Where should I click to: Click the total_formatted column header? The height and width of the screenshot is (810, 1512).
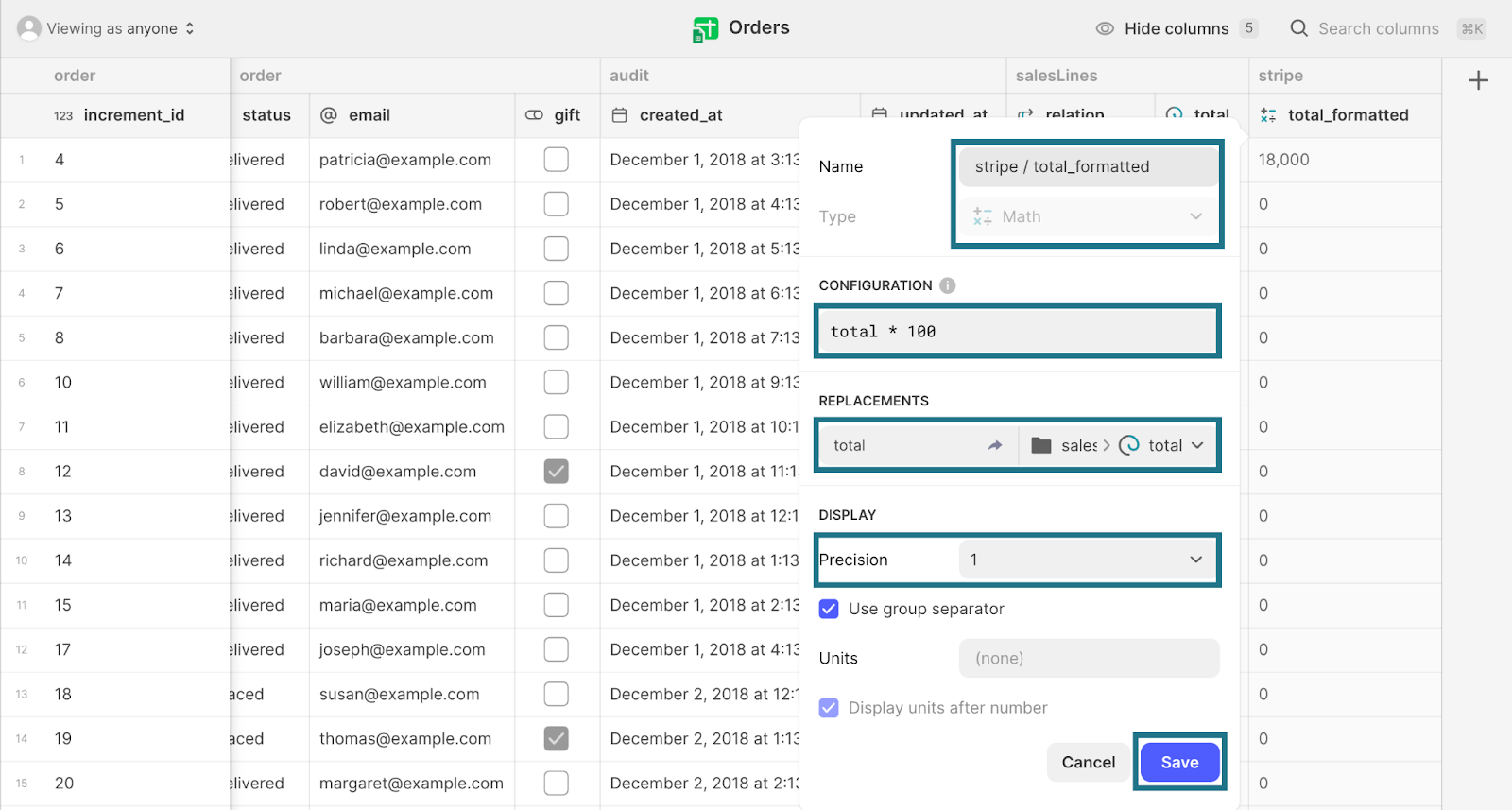coord(1345,115)
